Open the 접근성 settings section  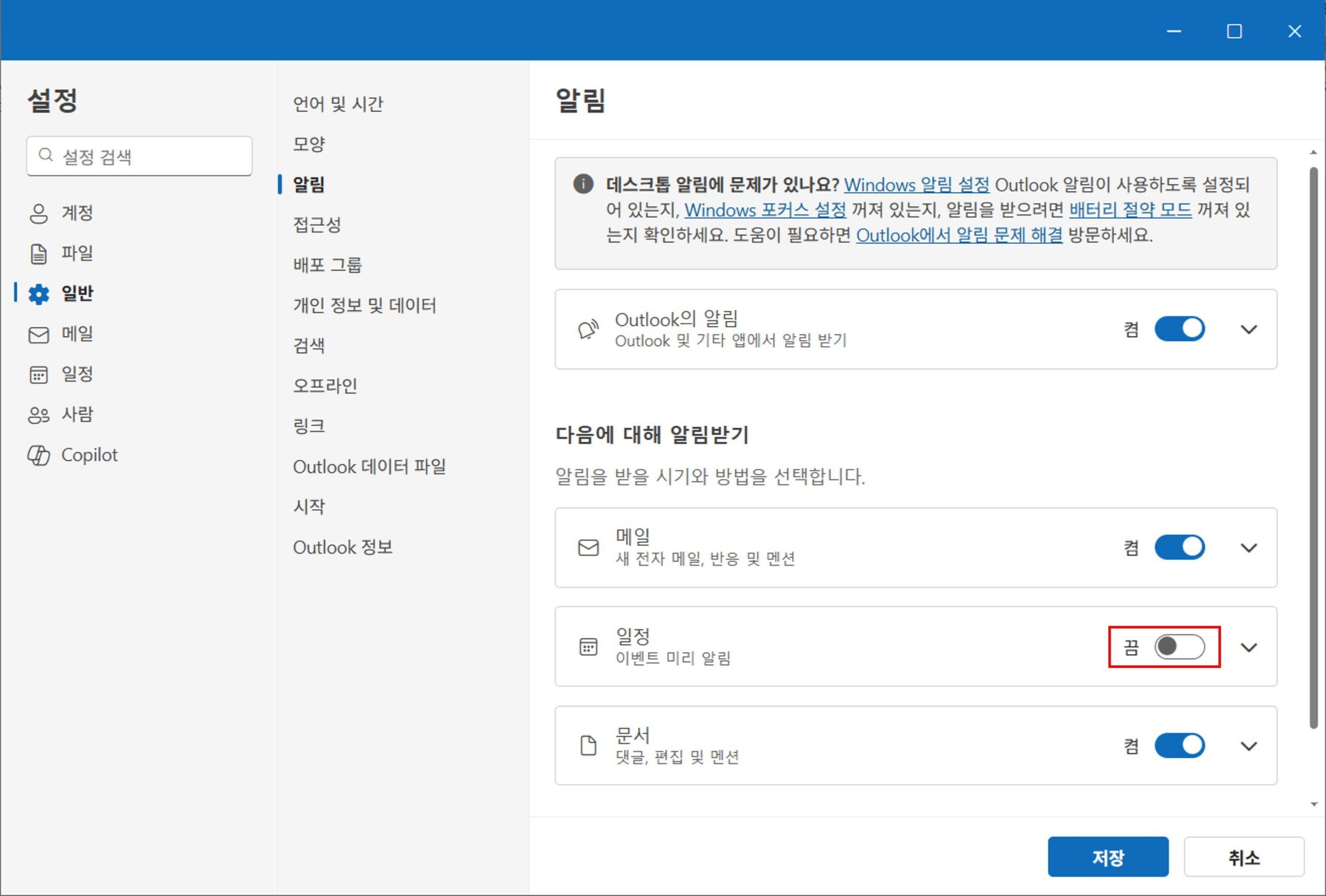[316, 224]
